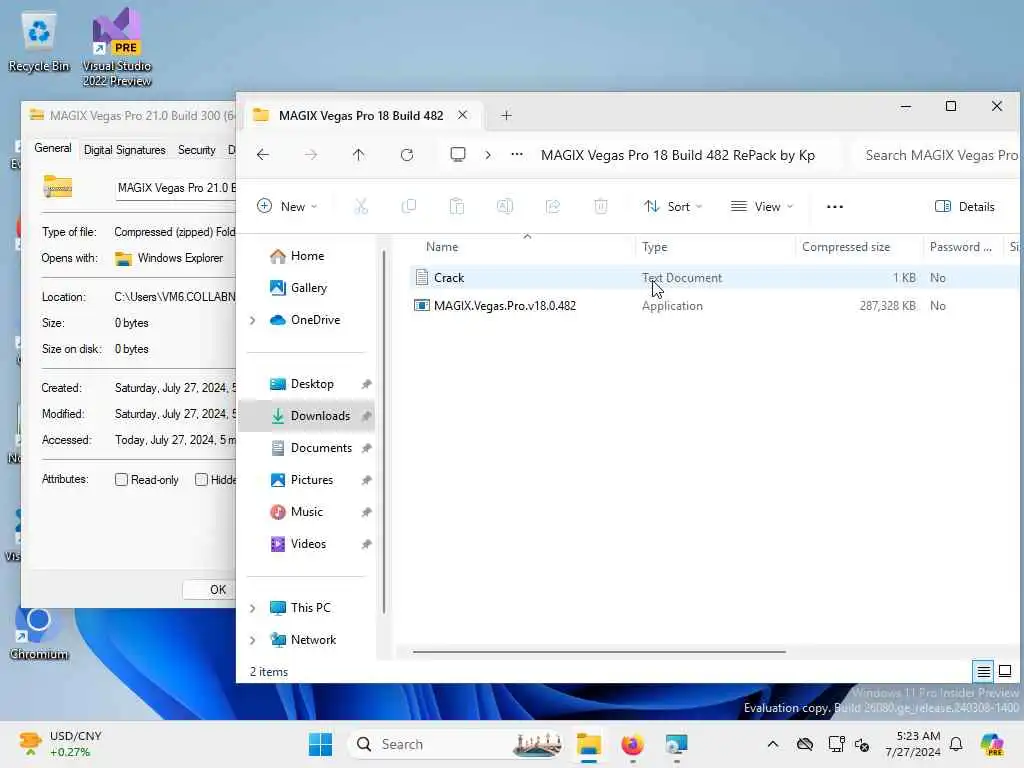This screenshot has height=768, width=1024.
Task: Click the Paste clipboard icon
Action: pyautogui.click(x=456, y=206)
